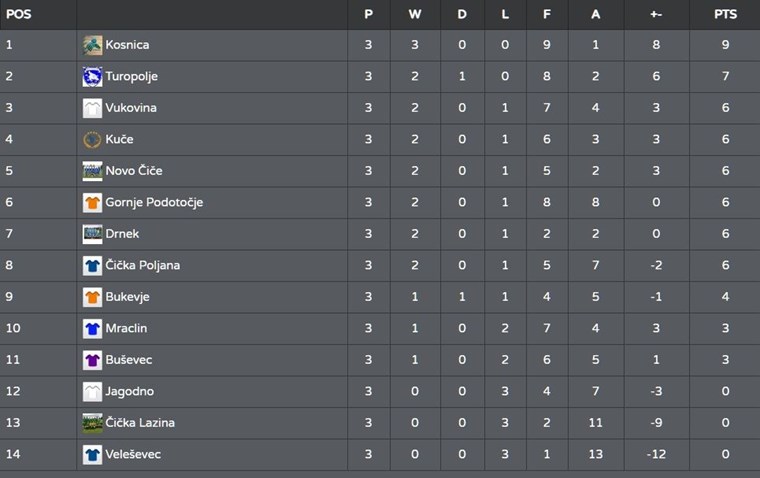This screenshot has width=760, height=478.
Task: Click the Turopolje club crest icon
Action: coord(92,77)
